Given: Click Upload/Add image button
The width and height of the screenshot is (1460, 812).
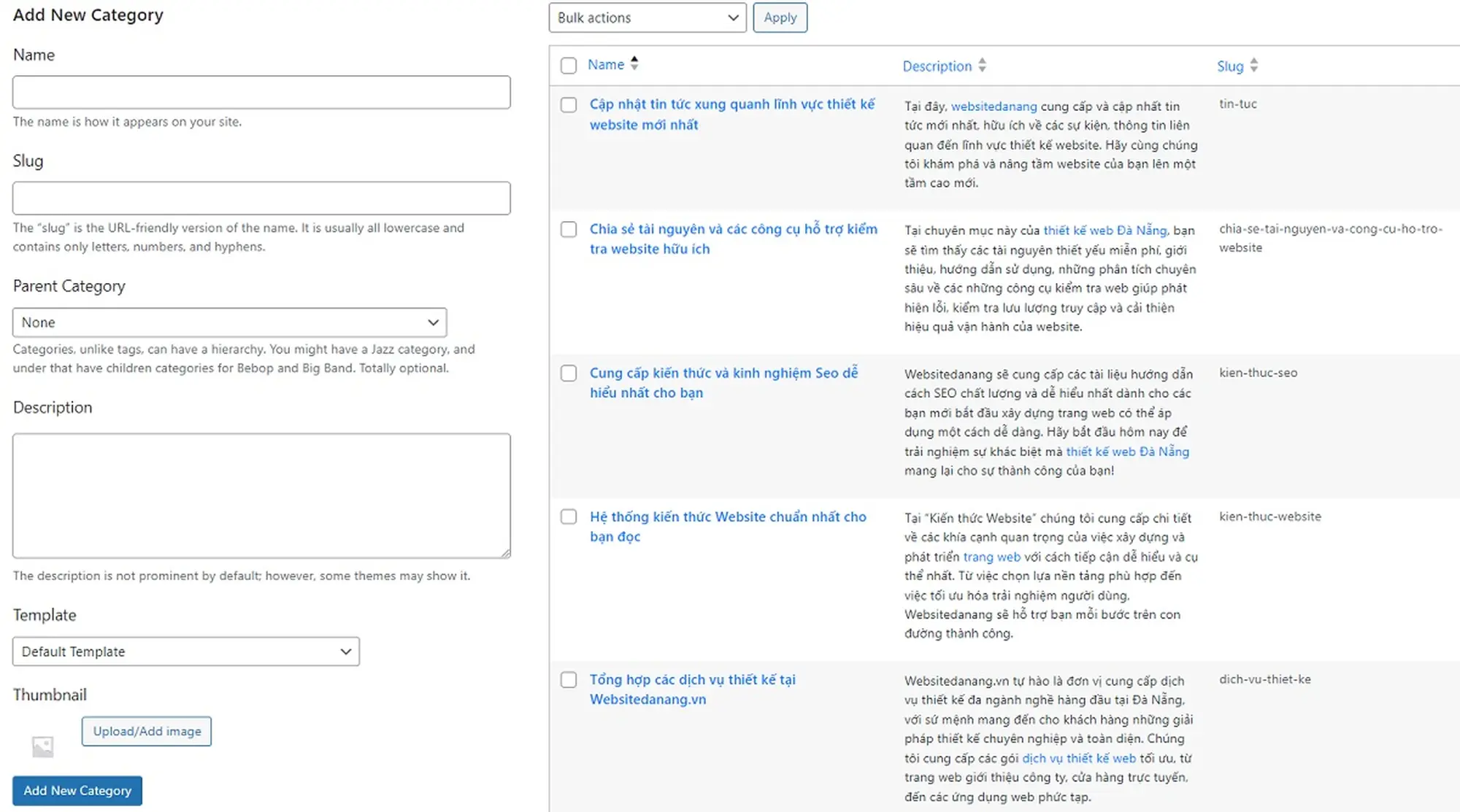Looking at the screenshot, I should pyautogui.click(x=147, y=731).
